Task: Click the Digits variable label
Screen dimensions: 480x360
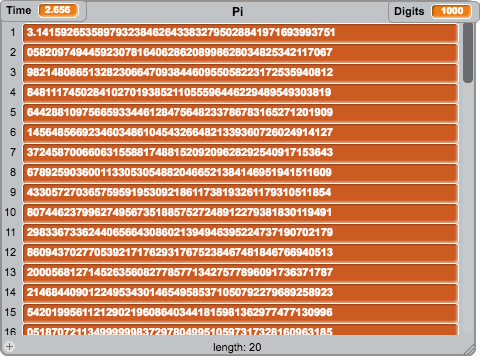Action: coord(409,11)
